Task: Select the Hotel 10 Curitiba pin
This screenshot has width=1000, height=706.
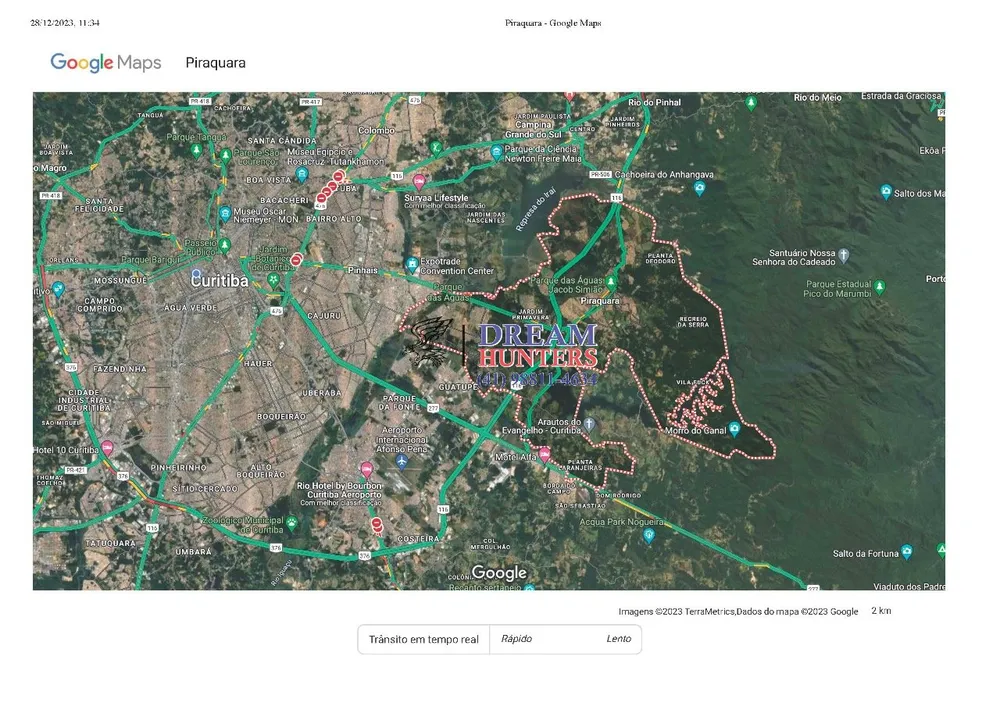Action: coord(107,448)
